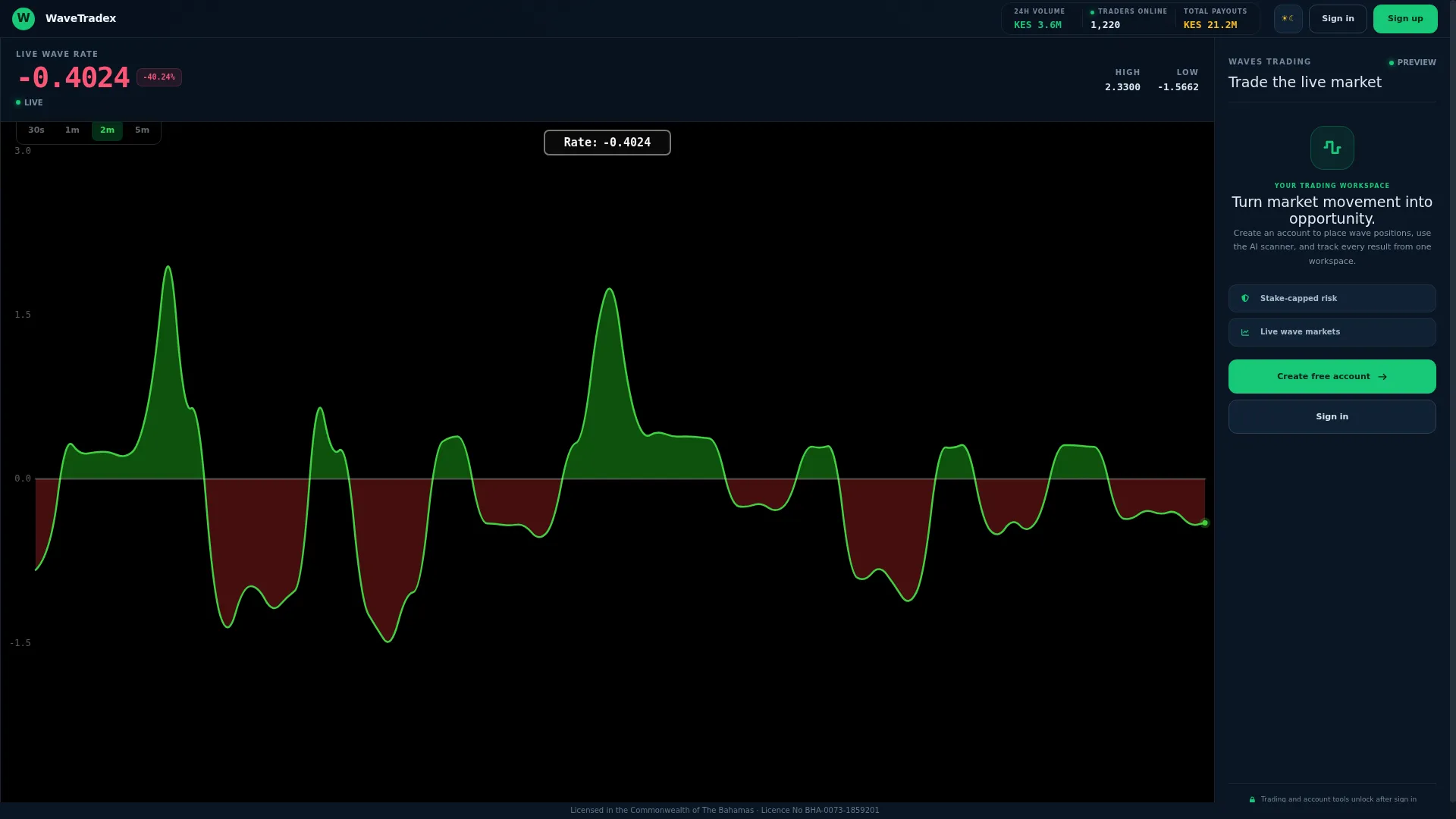Click the arrow on Create free account
The image size is (1456, 819).
tap(1382, 377)
